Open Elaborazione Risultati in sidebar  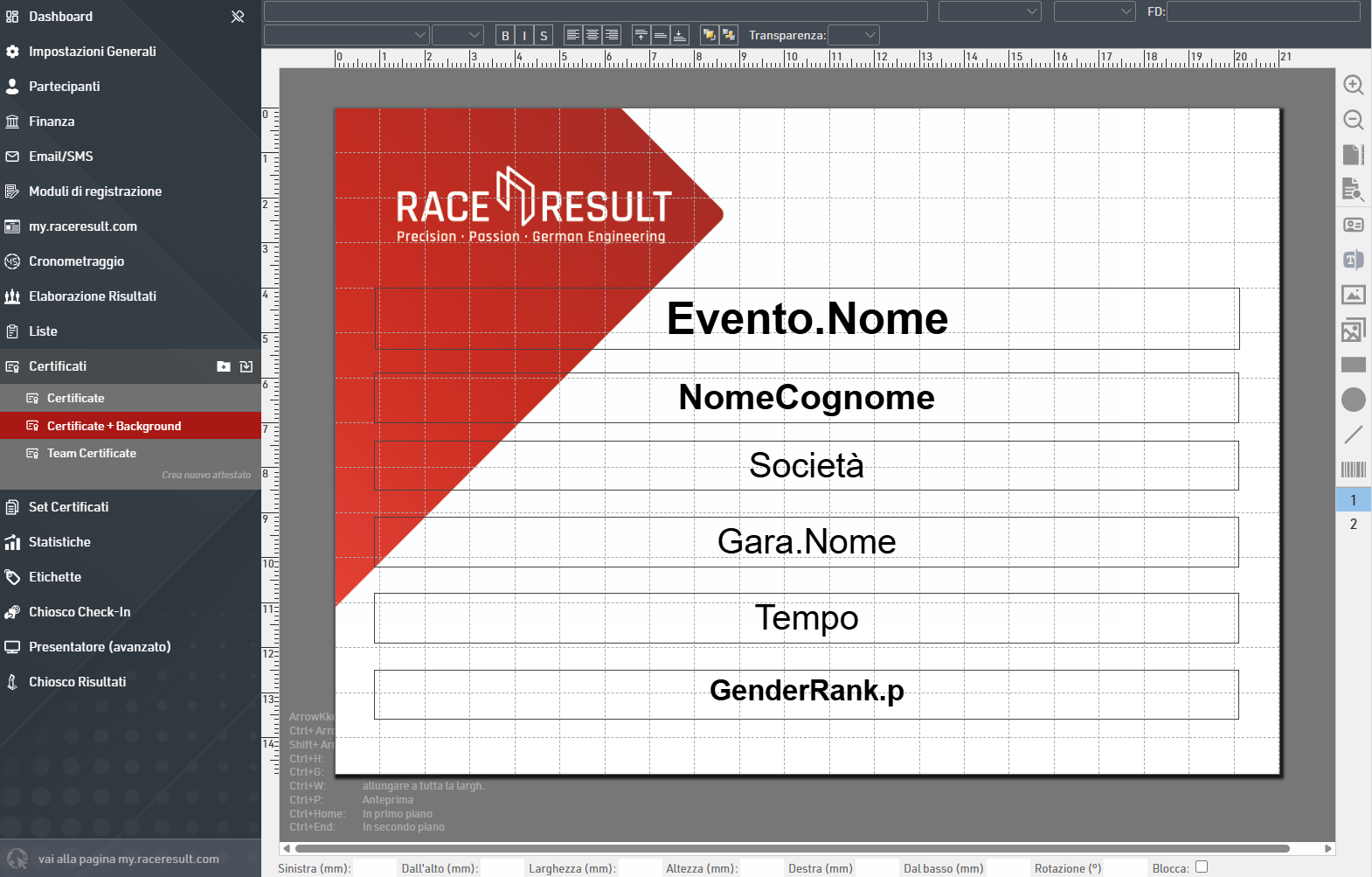(x=93, y=296)
